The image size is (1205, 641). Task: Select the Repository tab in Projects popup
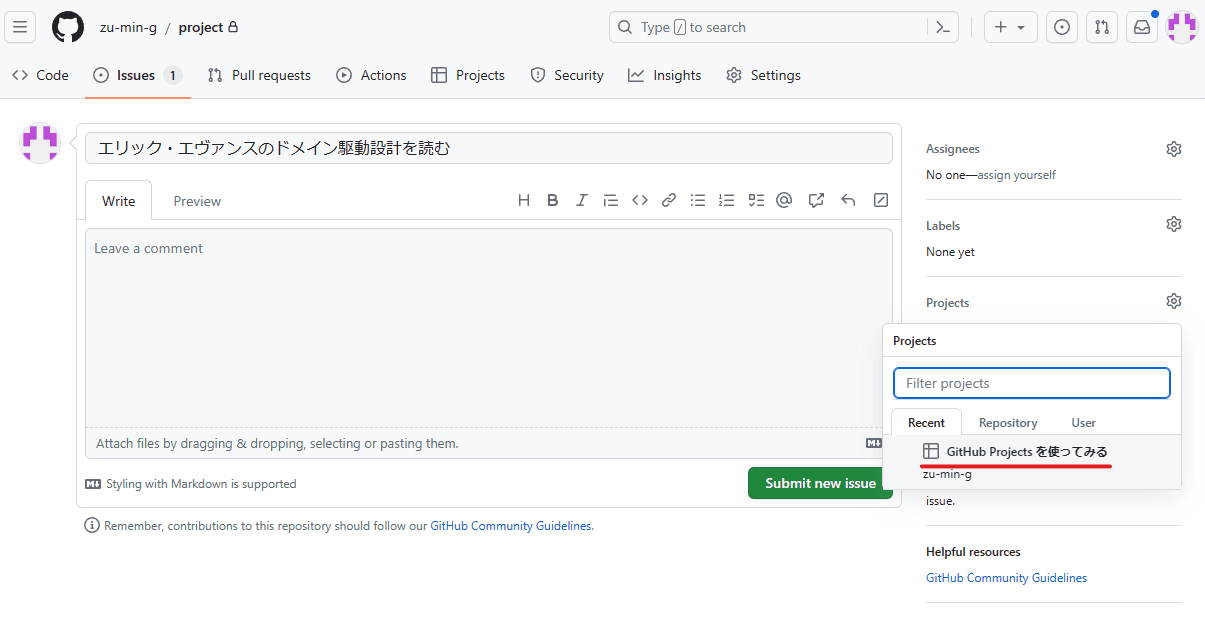pos(1008,423)
